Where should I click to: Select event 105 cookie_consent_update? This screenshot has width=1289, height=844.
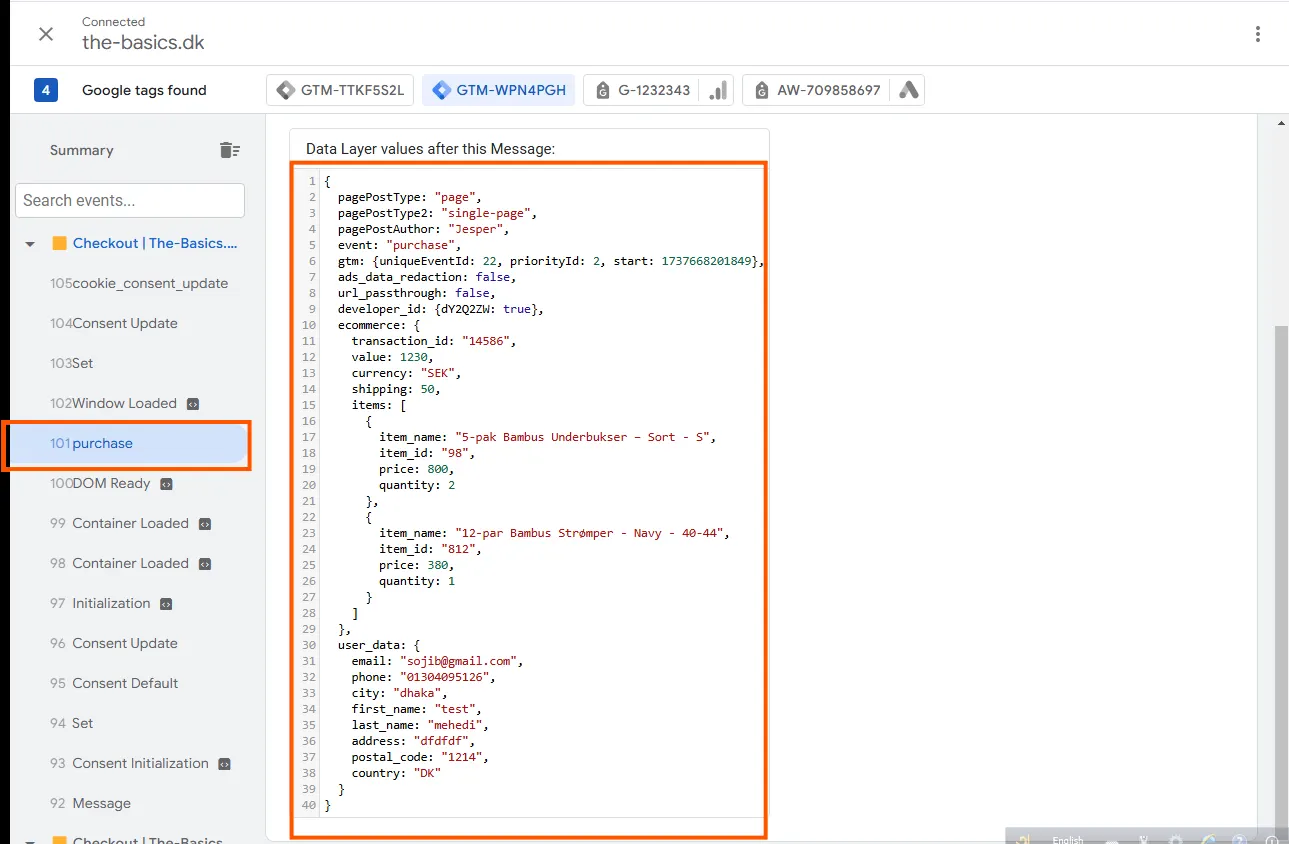tap(139, 283)
